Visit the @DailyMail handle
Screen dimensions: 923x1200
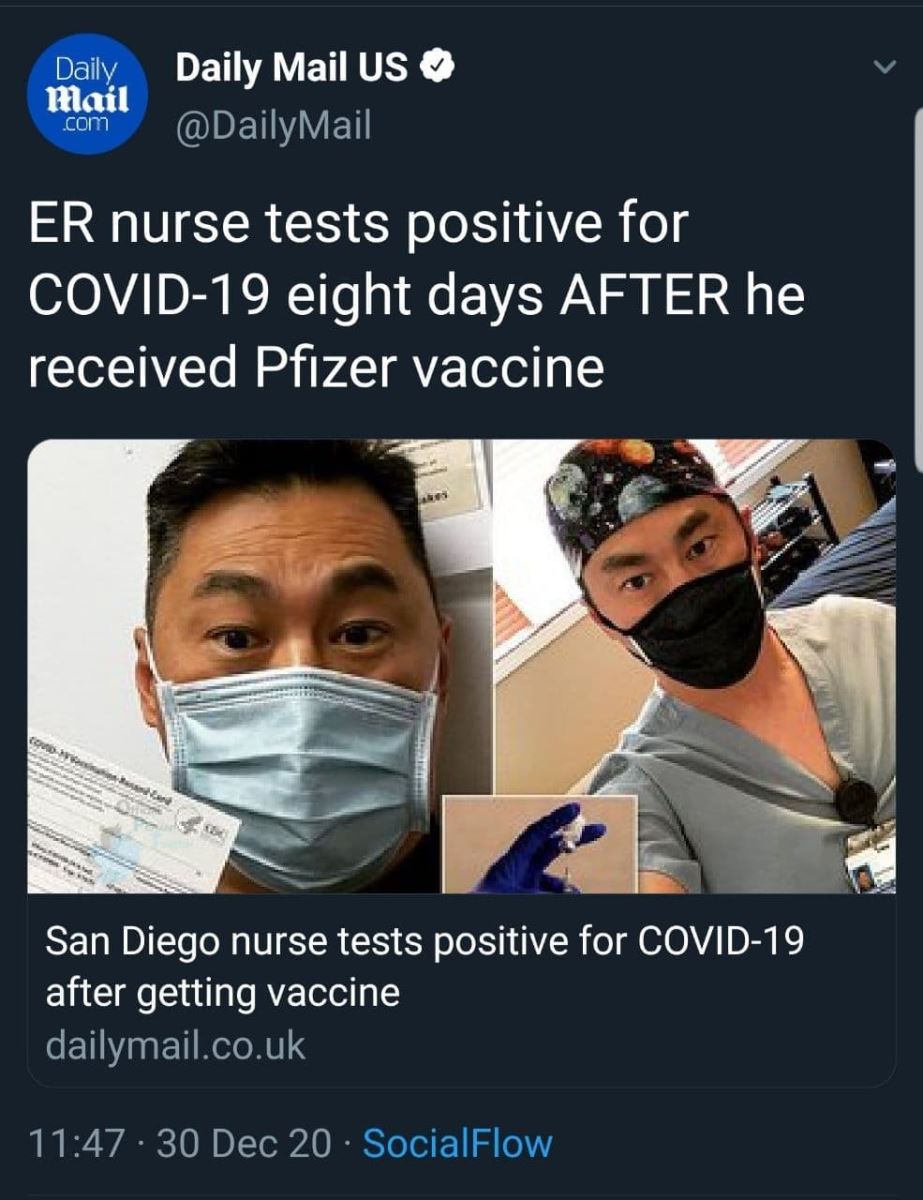pos(273,125)
